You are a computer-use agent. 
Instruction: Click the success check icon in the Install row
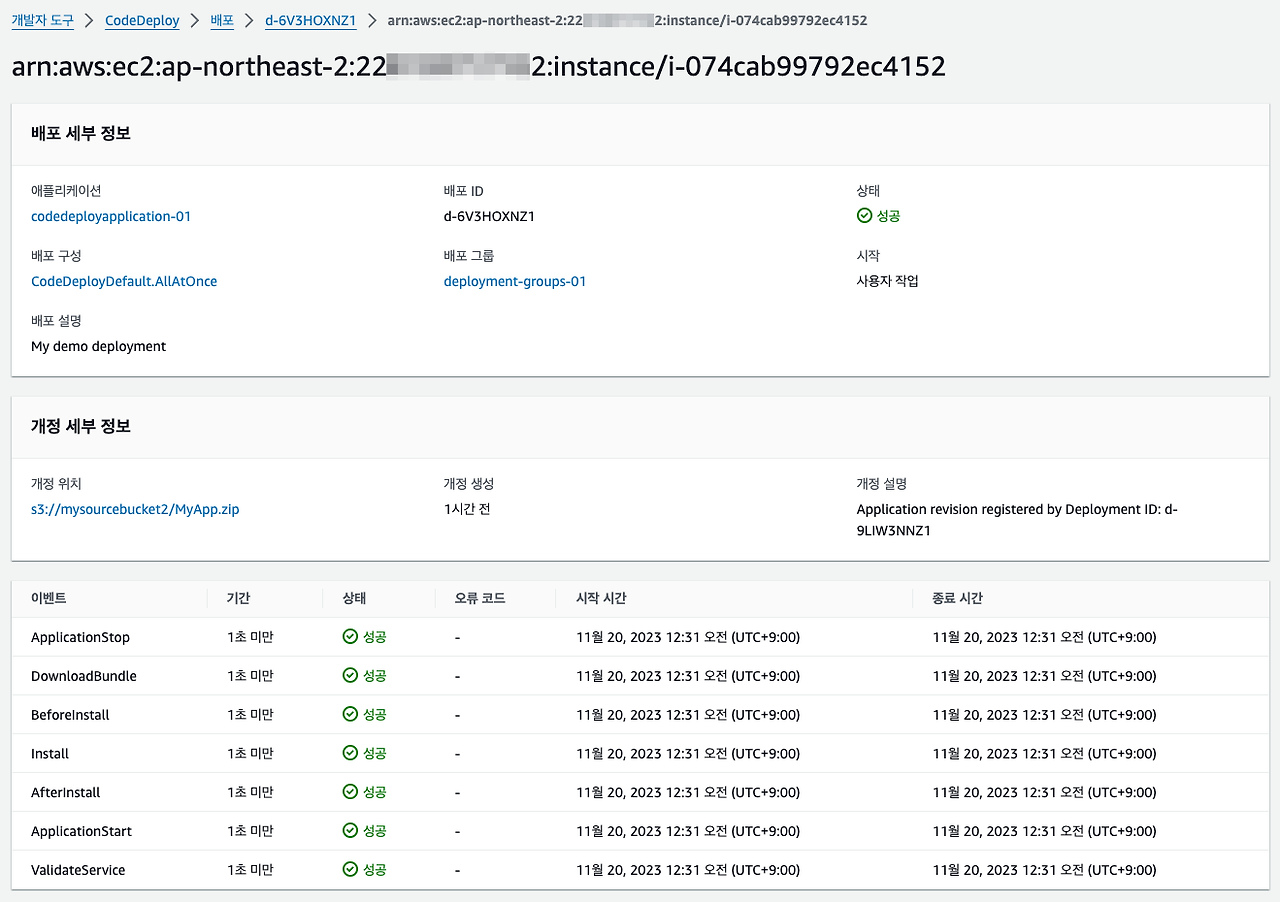click(x=350, y=753)
